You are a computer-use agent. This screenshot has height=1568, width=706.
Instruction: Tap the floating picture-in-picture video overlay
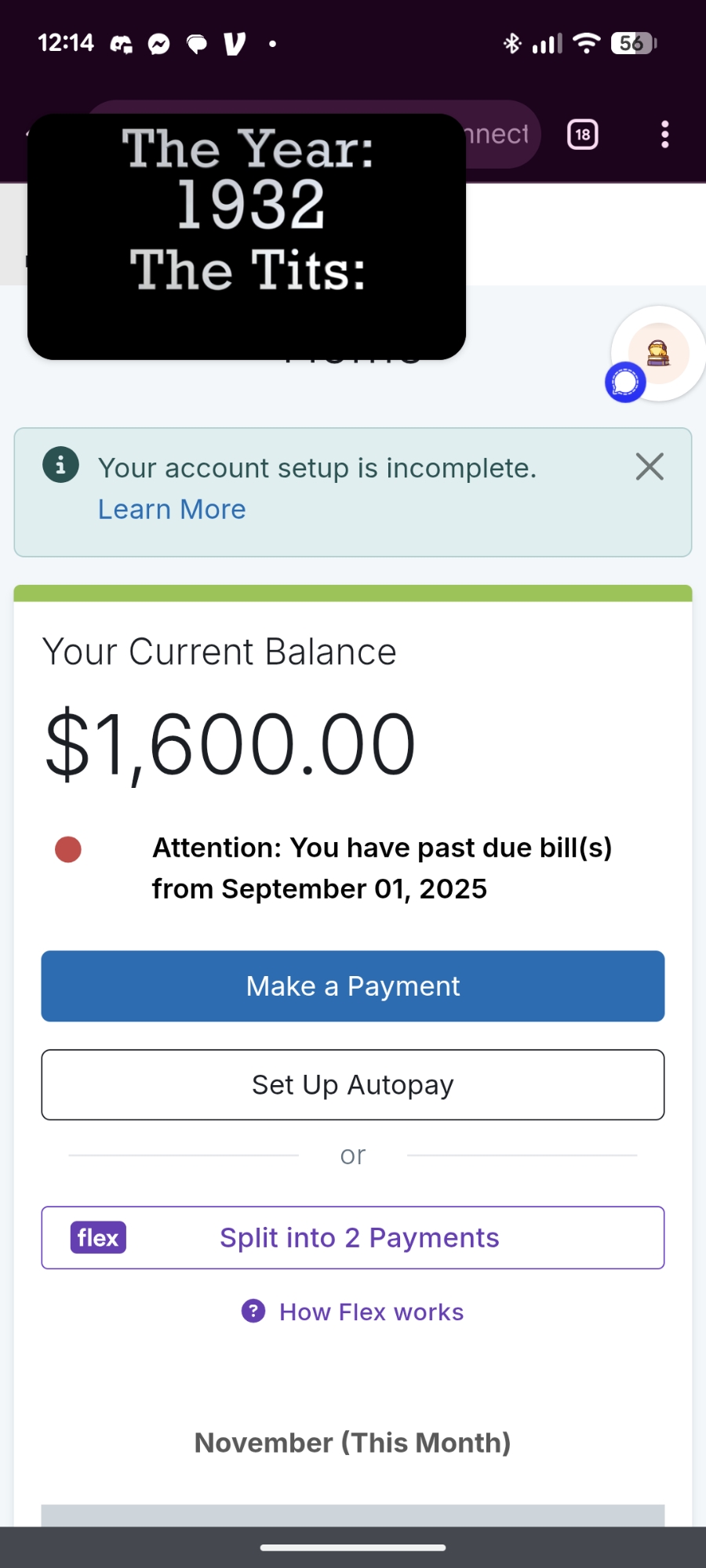click(246, 237)
